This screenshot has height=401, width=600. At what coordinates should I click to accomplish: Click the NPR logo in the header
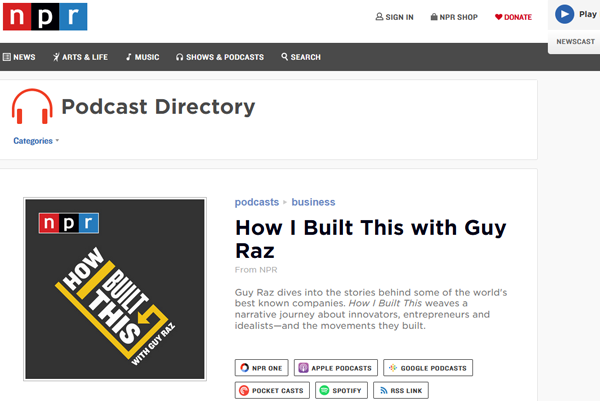45,16
